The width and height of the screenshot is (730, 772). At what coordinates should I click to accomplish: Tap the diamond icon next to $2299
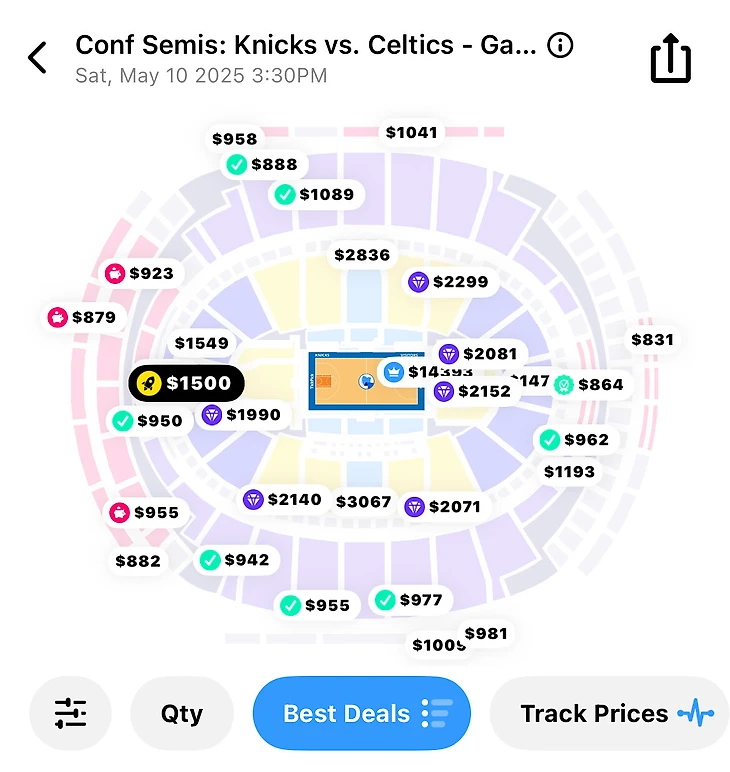click(x=418, y=282)
